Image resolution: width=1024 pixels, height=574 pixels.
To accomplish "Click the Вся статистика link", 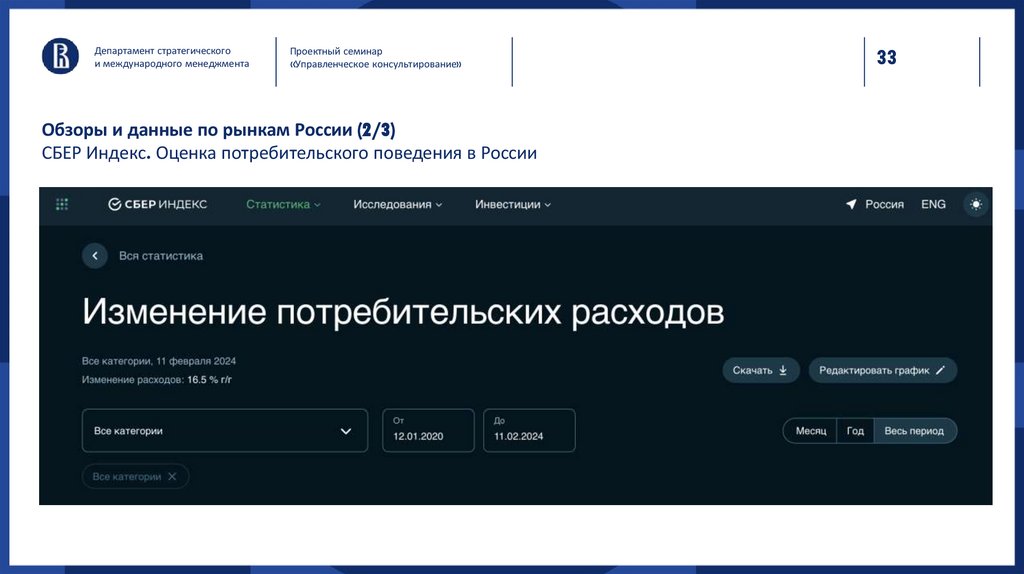I will point(161,256).
